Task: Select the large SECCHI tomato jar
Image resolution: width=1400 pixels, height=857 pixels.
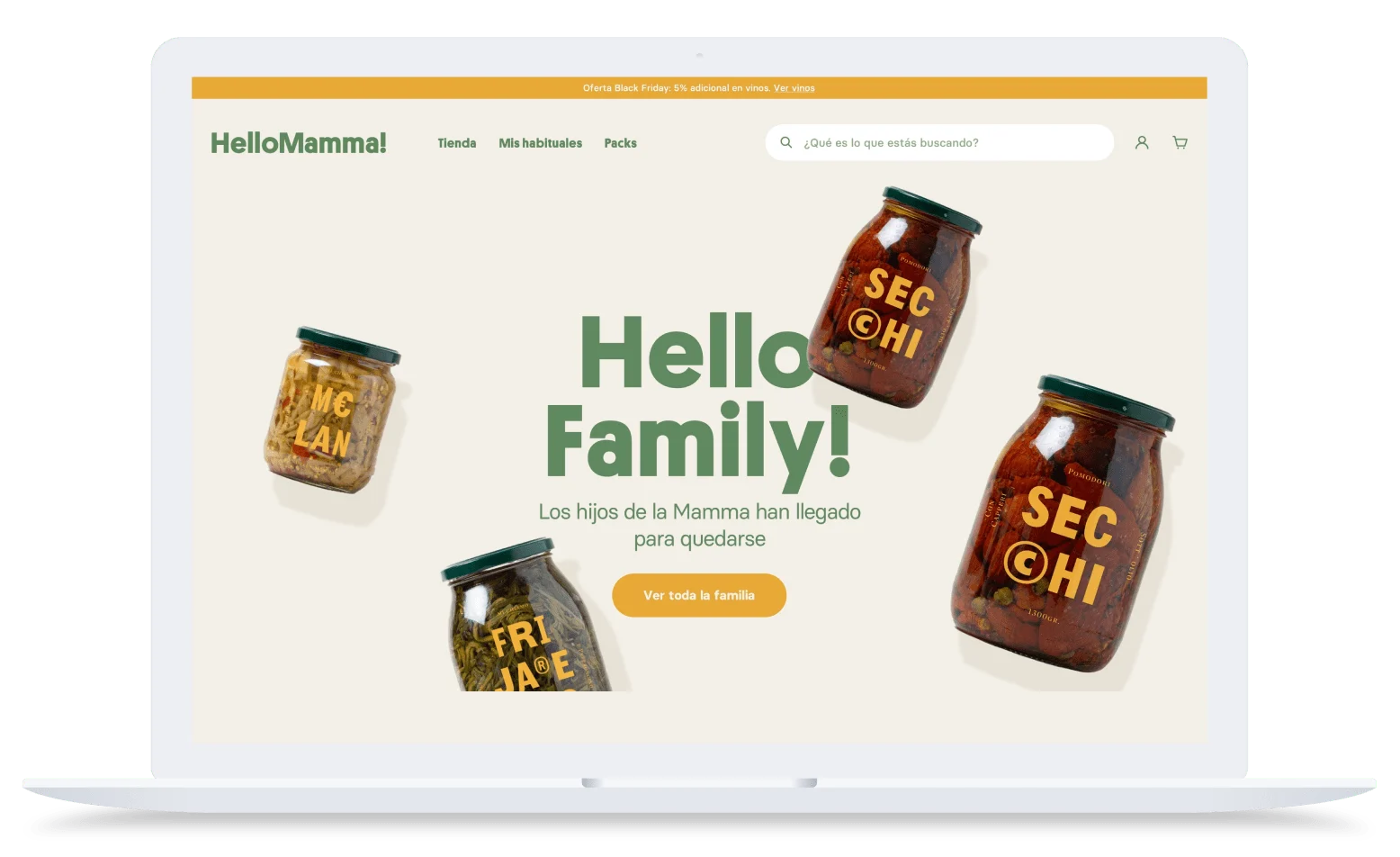Action: point(1063,524)
